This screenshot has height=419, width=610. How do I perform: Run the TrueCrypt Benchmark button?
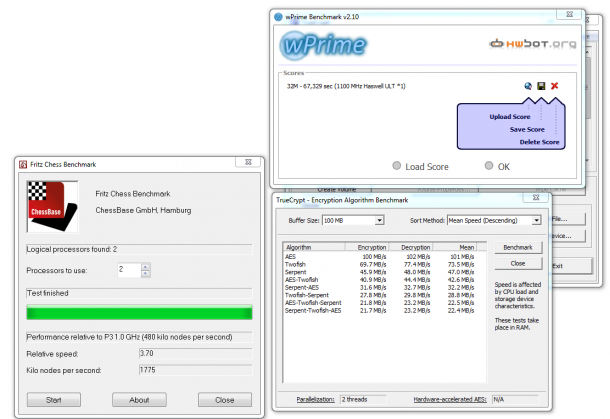tap(518, 247)
